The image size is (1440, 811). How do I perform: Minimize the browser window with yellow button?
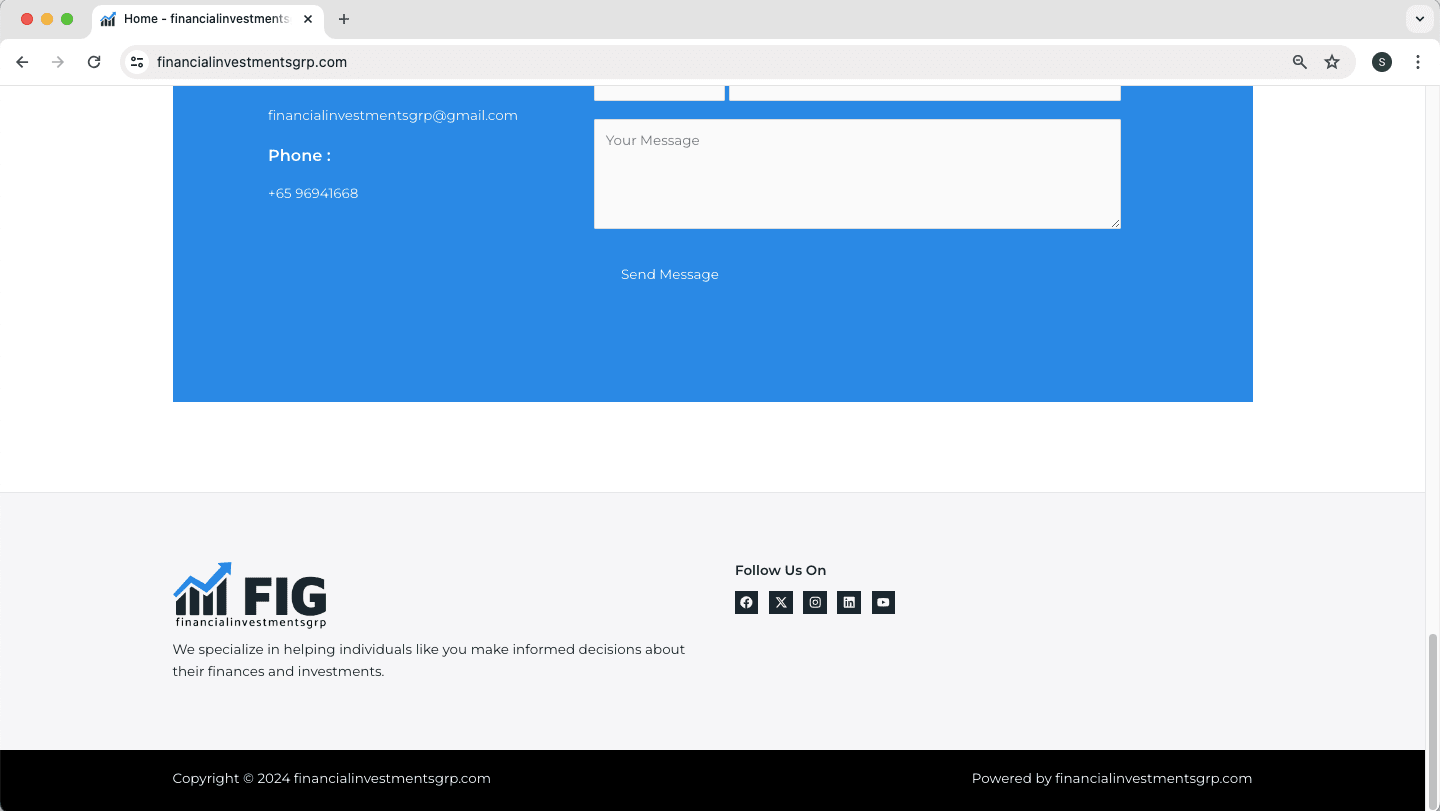47,19
